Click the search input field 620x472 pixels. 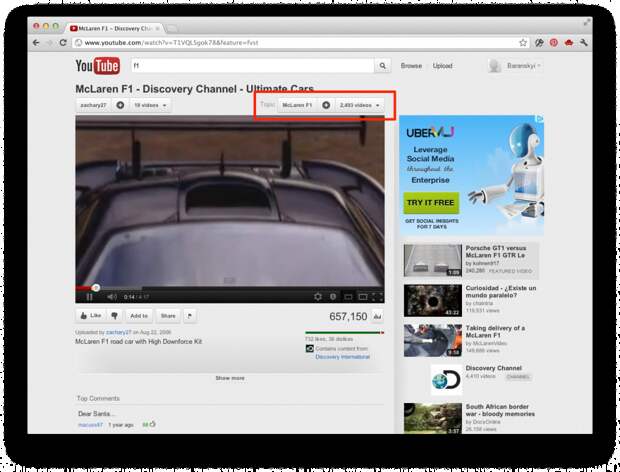pyautogui.click(x=253, y=66)
